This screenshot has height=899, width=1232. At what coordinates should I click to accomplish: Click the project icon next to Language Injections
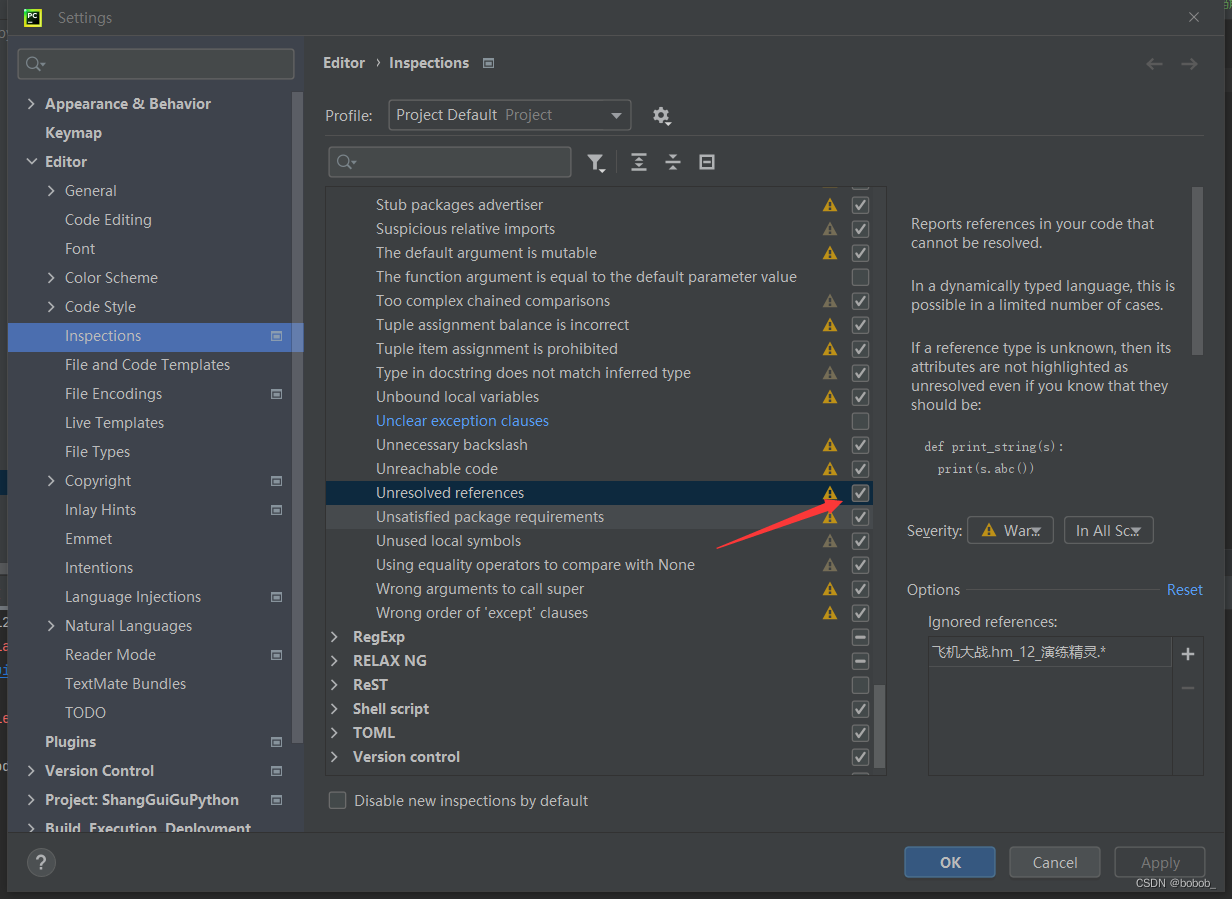pyautogui.click(x=277, y=597)
